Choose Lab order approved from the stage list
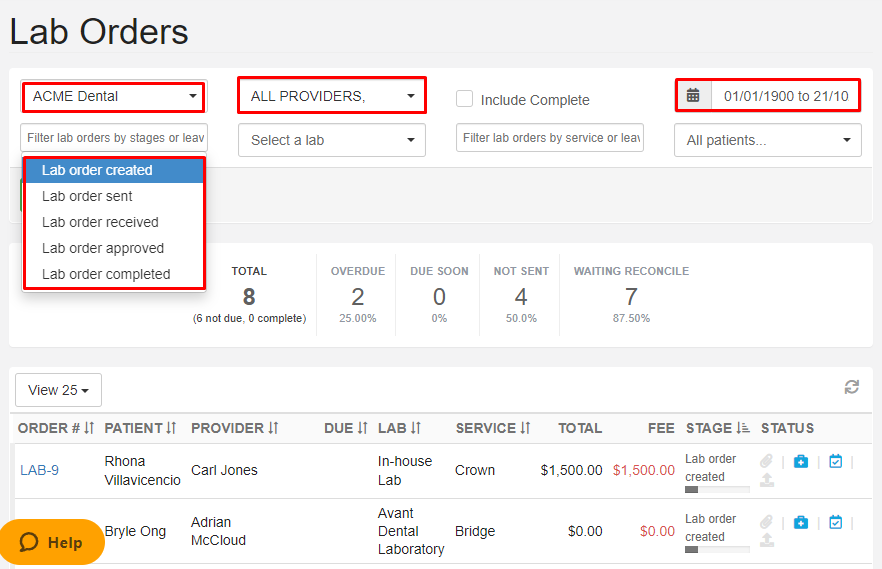This screenshot has height=569, width=882. tap(102, 248)
